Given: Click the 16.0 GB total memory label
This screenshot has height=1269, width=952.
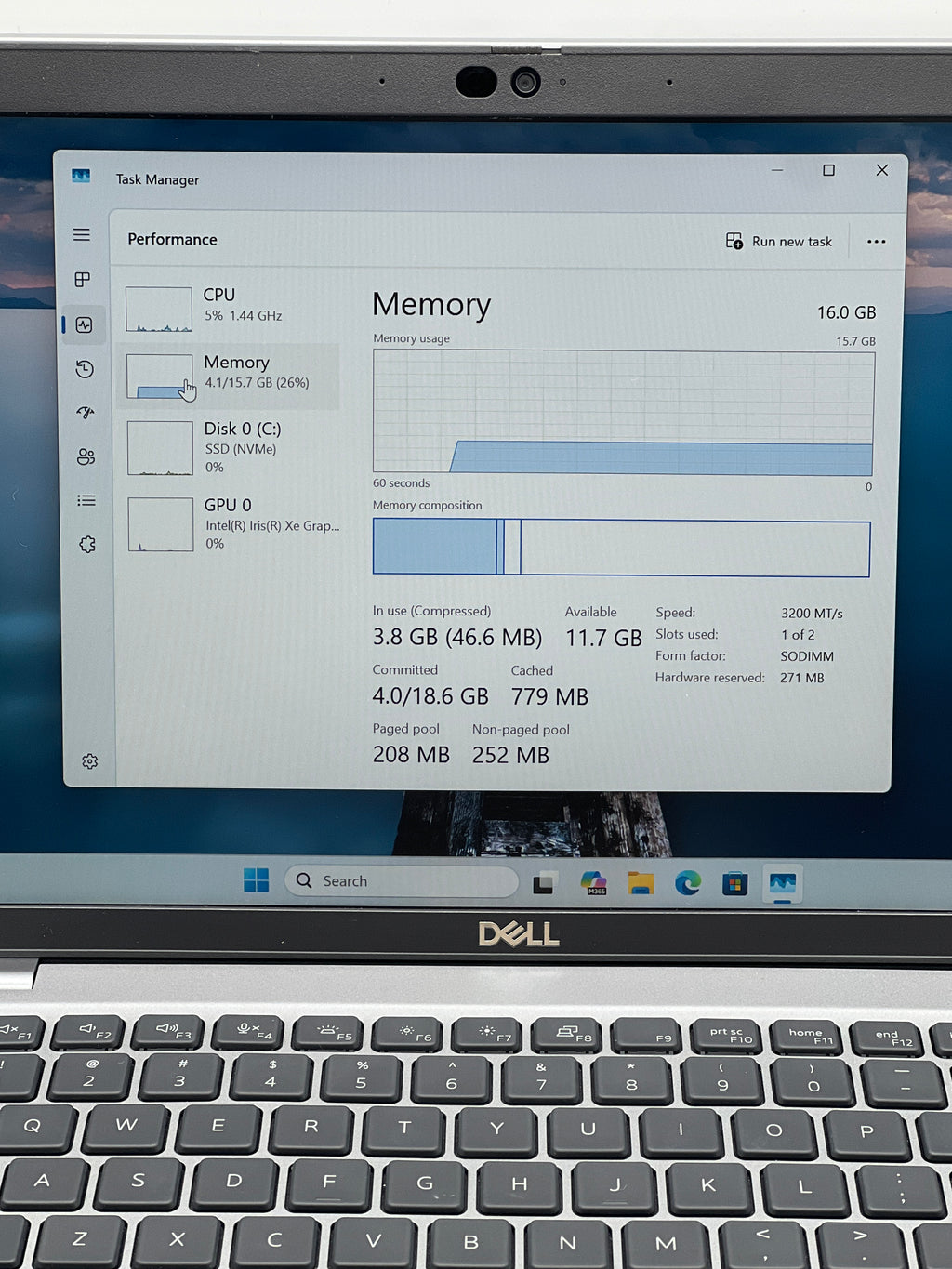Looking at the screenshot, I should click(x=846, y=312).
